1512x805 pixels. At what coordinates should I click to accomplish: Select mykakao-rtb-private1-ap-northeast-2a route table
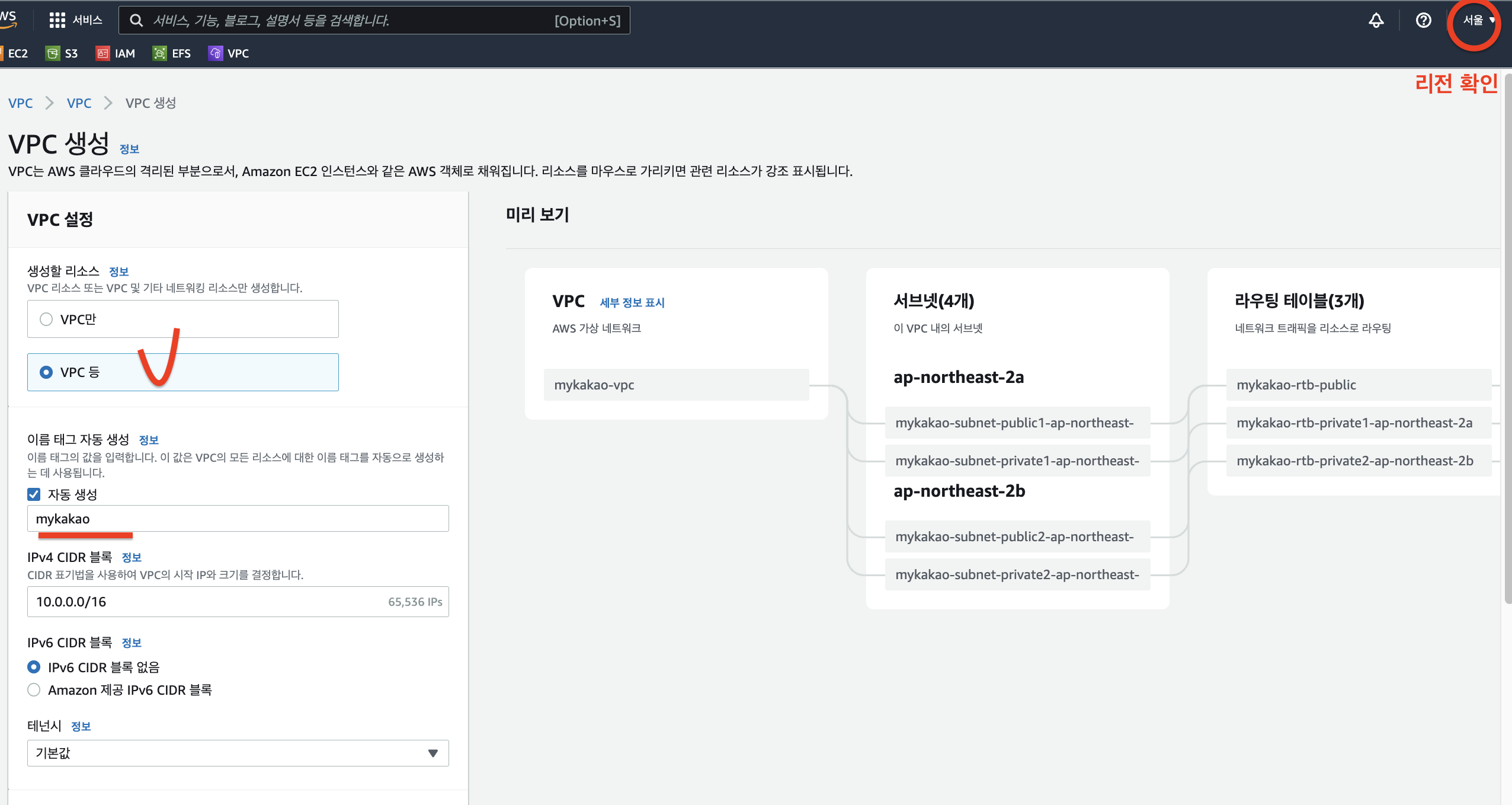pyautogui.click(x=1359, y=423)
